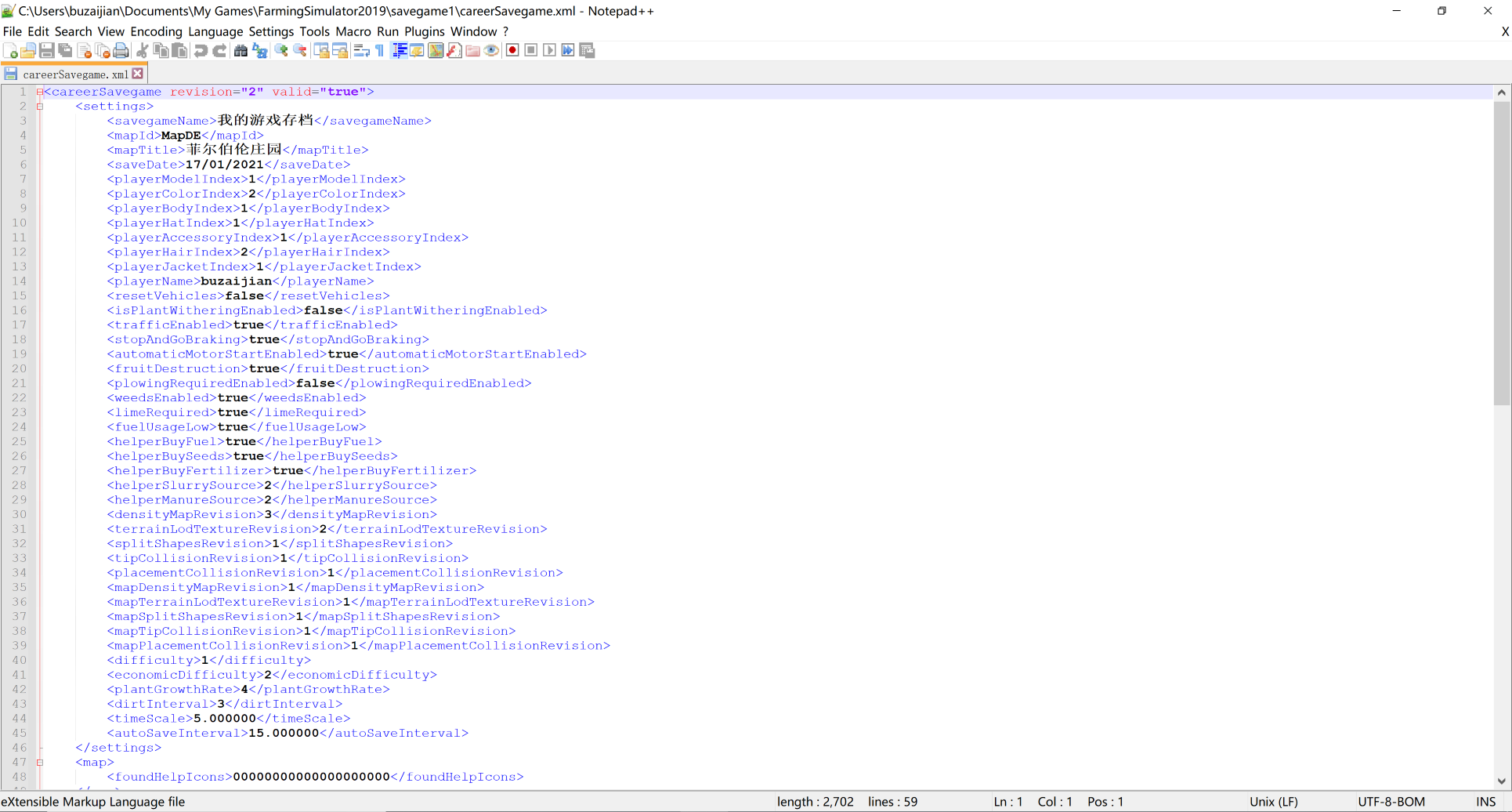Save the current file via Save icon

46,51
